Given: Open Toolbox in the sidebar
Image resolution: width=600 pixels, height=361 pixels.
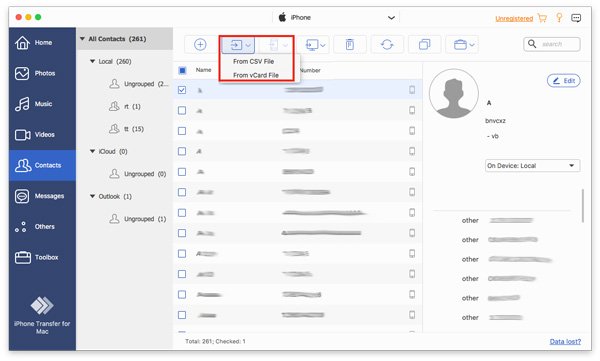Looking at the screenshot, I should [42, 257].
